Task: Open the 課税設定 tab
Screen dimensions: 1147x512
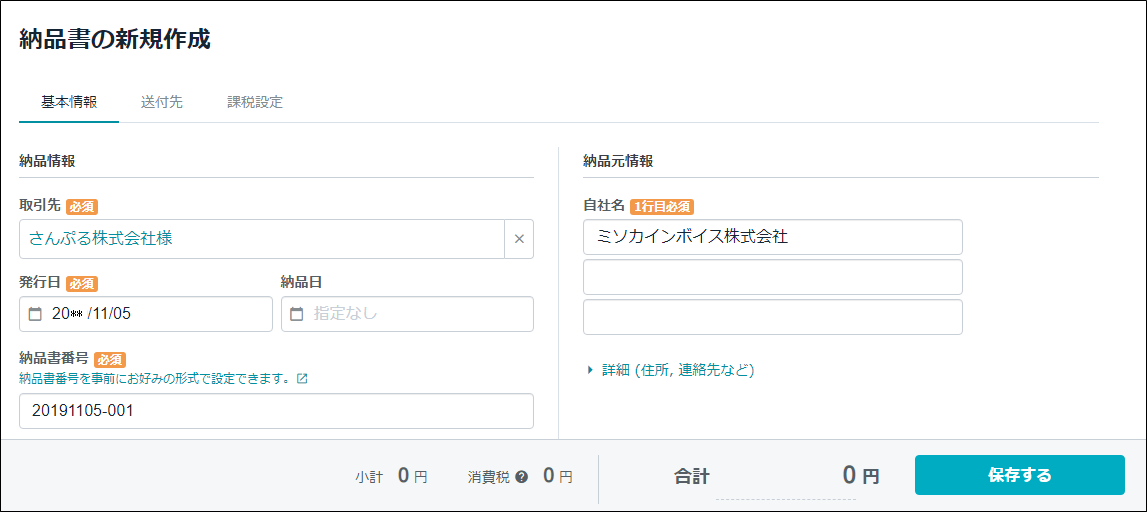Action: 255,102
